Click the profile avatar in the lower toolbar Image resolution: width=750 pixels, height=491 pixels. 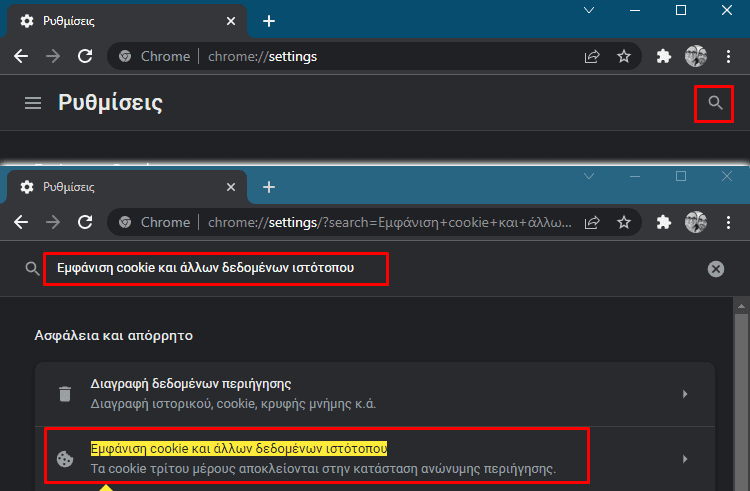(x=695, y=222)
